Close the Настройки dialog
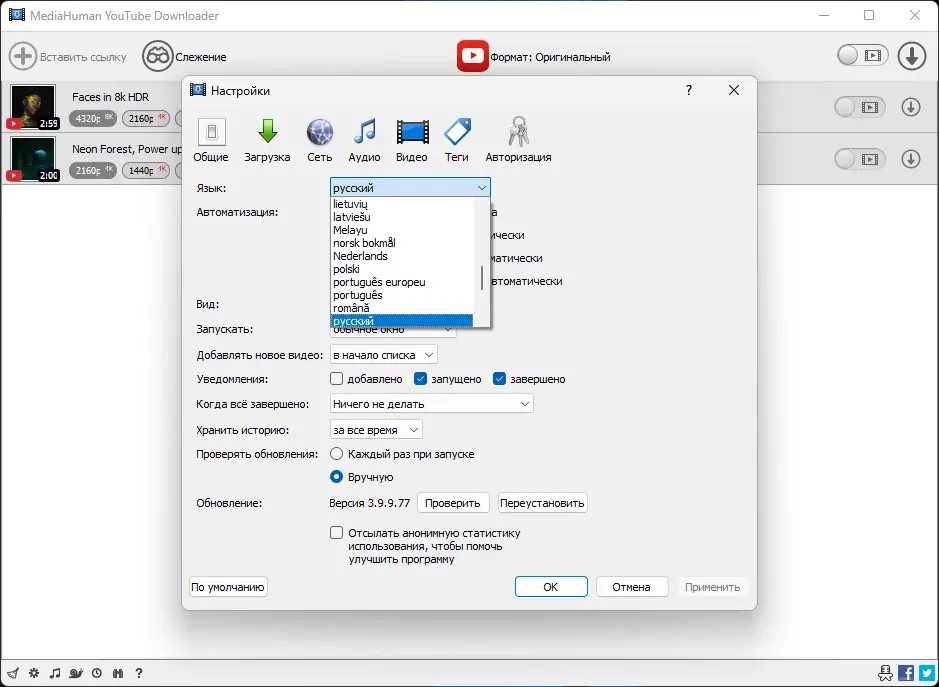 (734, 90)
